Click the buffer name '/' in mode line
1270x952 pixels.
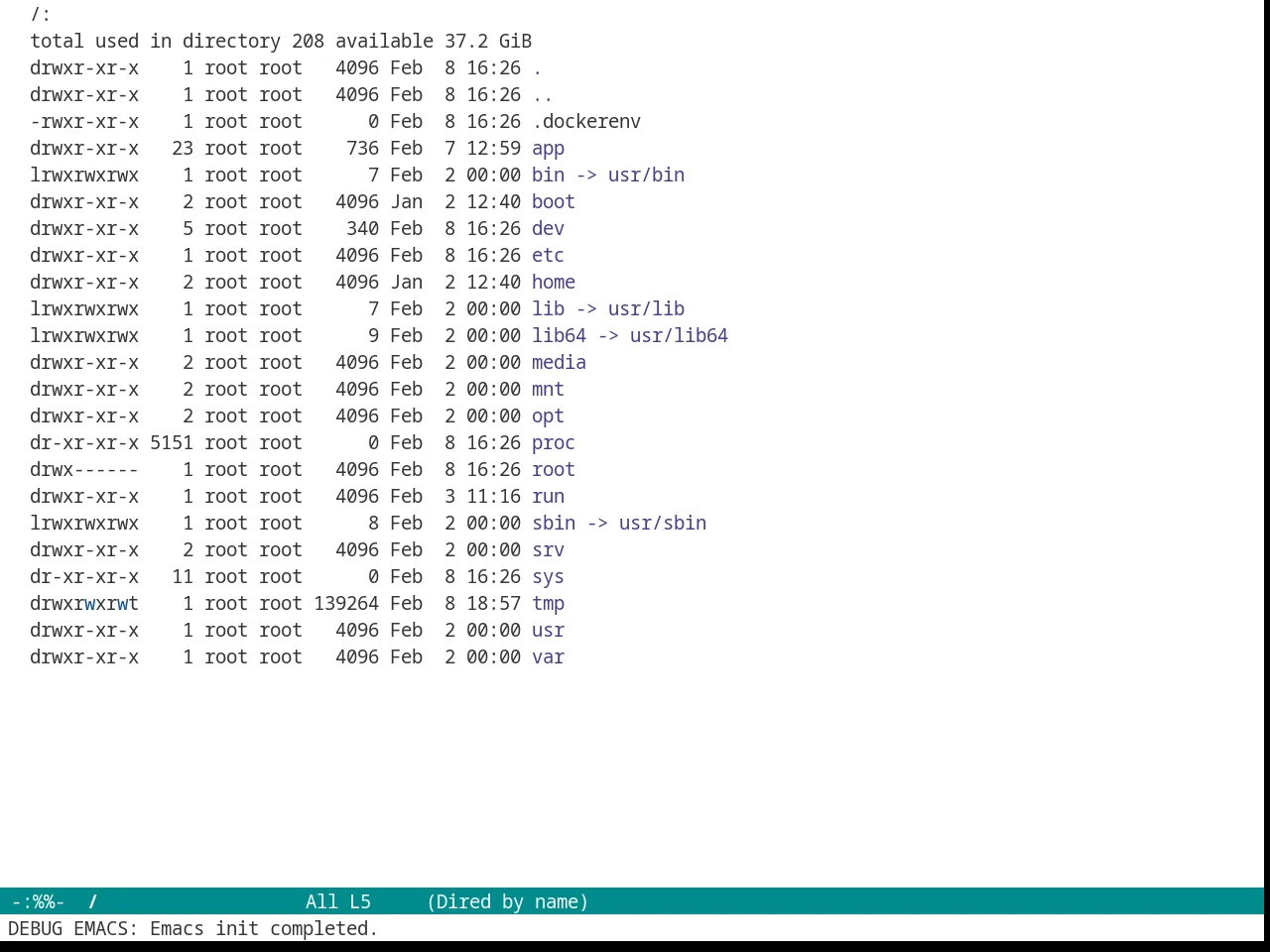point(93,901)
